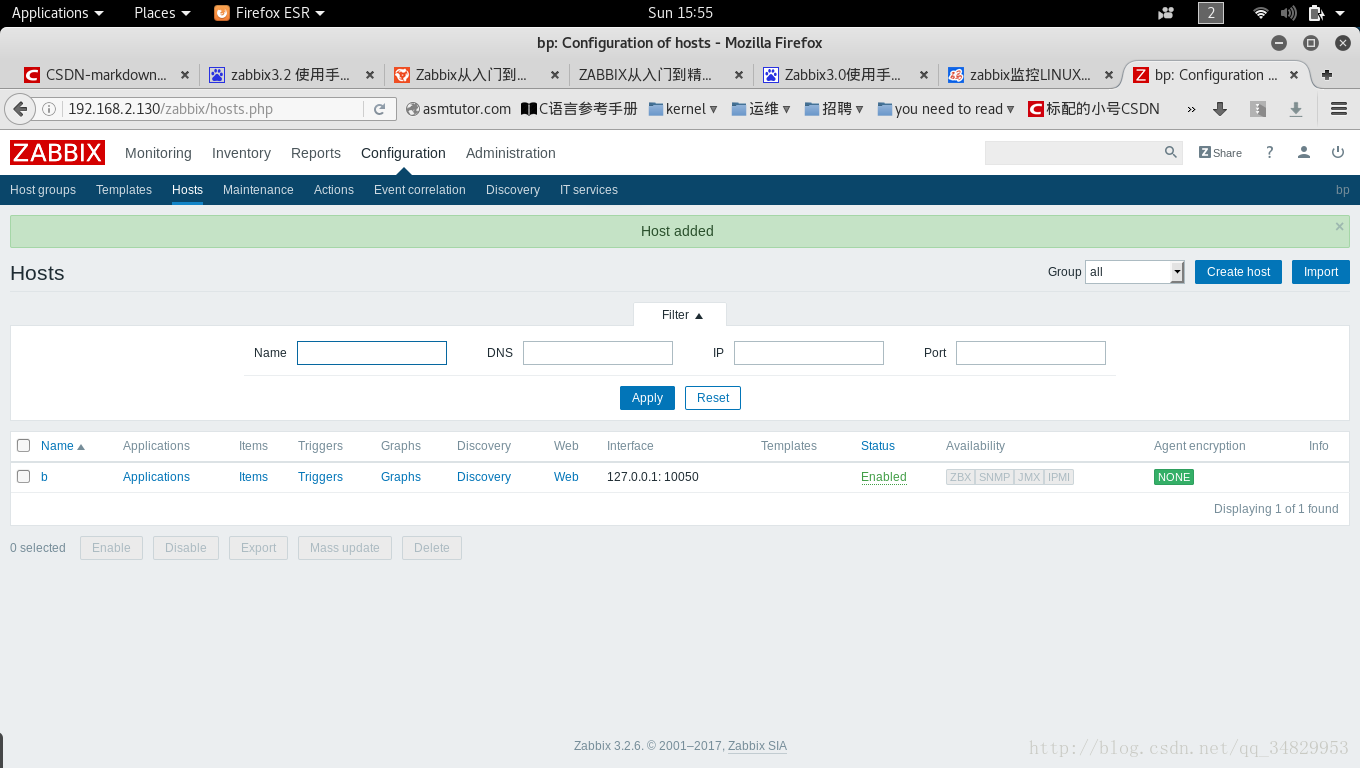1360x768 pixels.
Task: Open the Firefox ESR app menu
Action: [x=270, y=13]
